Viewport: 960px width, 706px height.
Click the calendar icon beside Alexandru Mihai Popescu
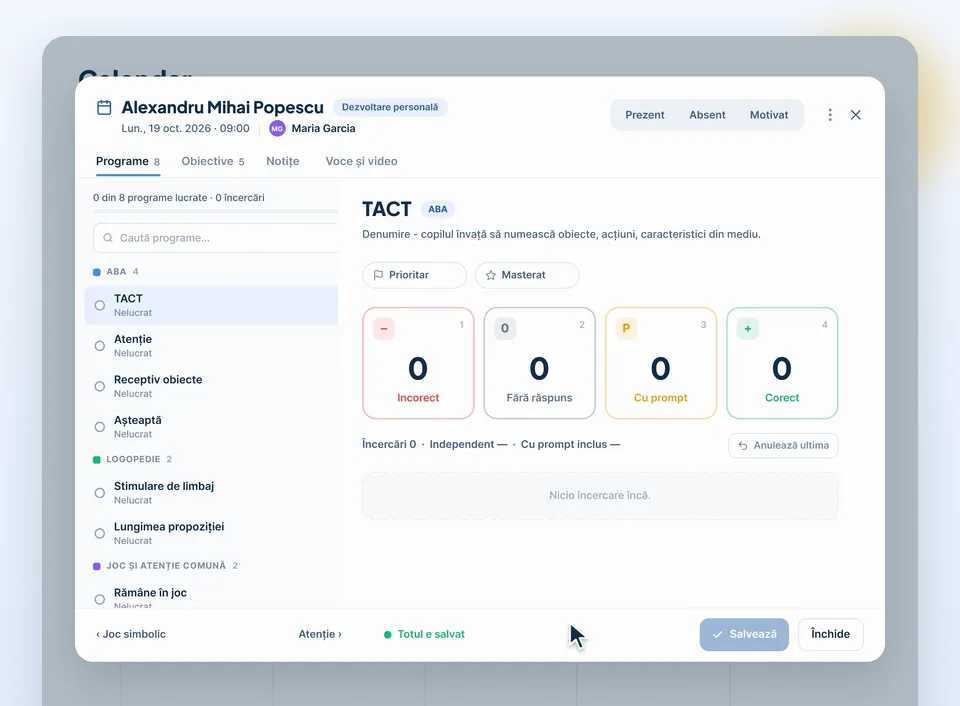pos(104,108)
